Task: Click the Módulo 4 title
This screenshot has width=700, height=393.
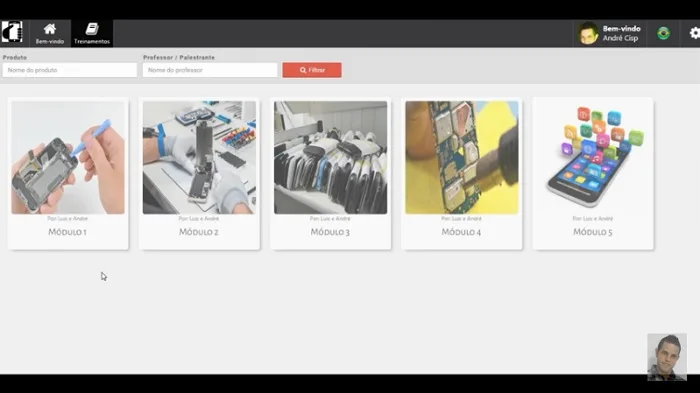Action: pos(461,232)
